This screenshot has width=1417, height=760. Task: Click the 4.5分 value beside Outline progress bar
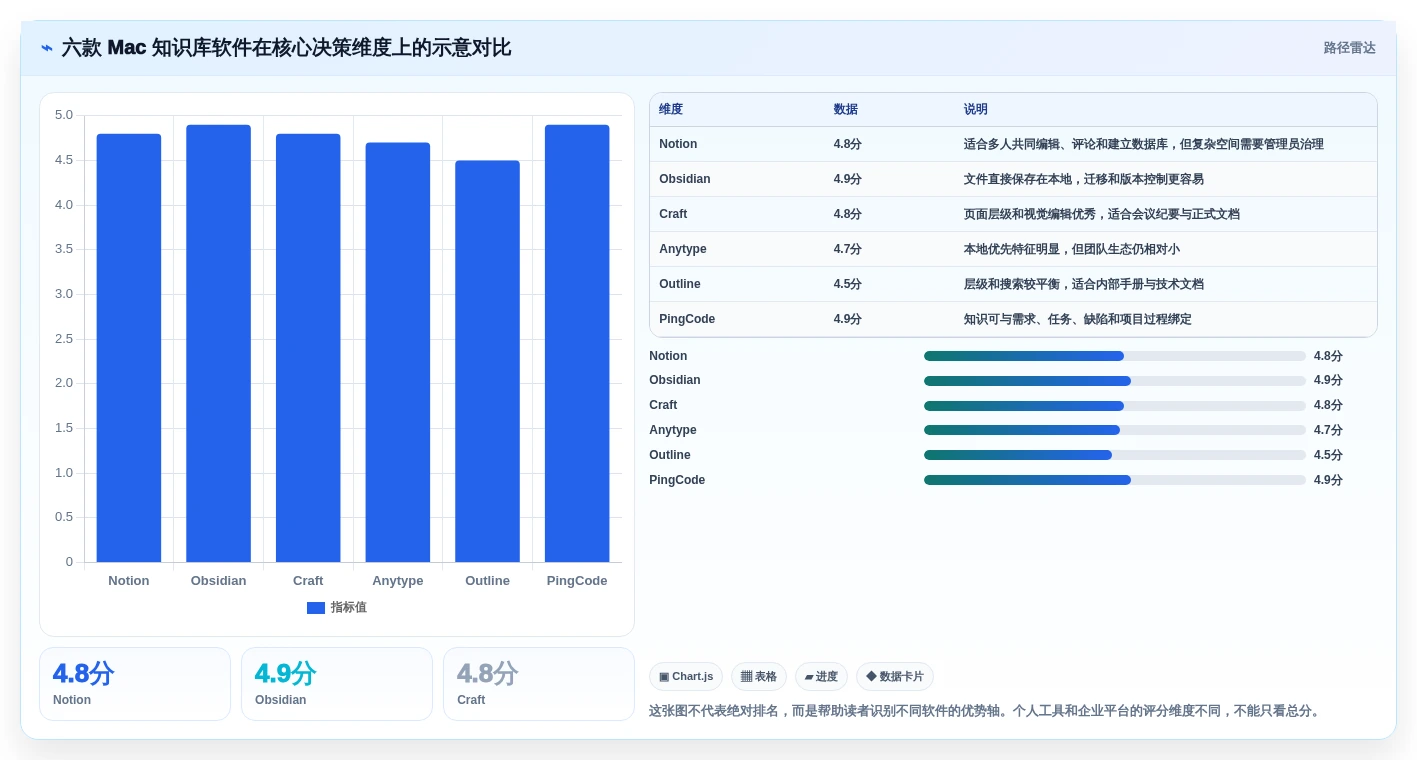tap(1328, 455)
